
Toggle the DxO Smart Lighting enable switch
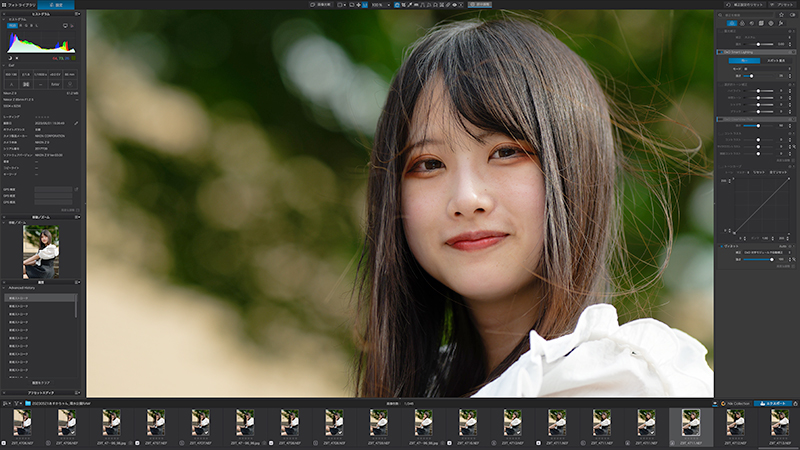tap(720, 52)
